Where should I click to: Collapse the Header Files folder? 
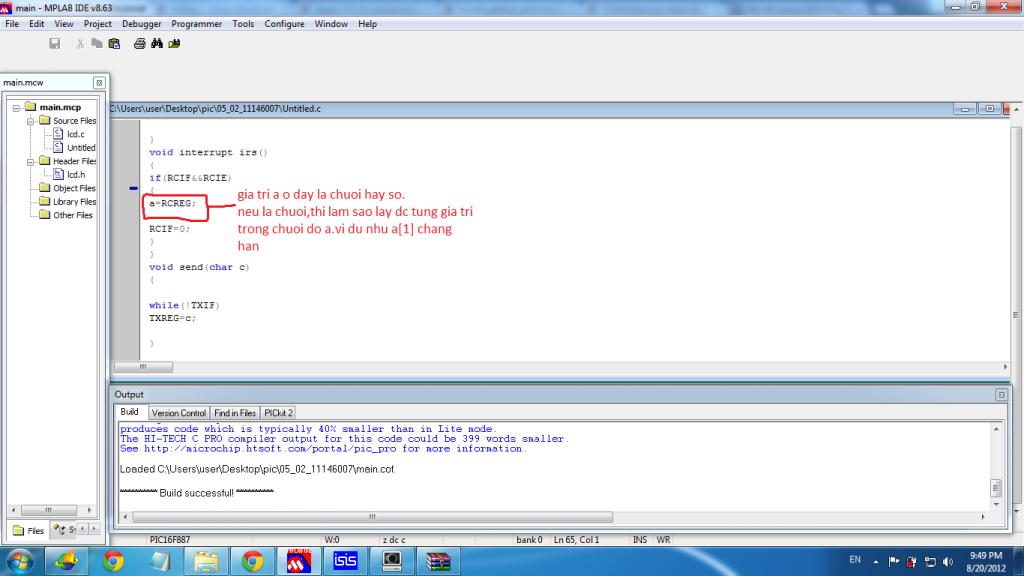tap(30, 161)
